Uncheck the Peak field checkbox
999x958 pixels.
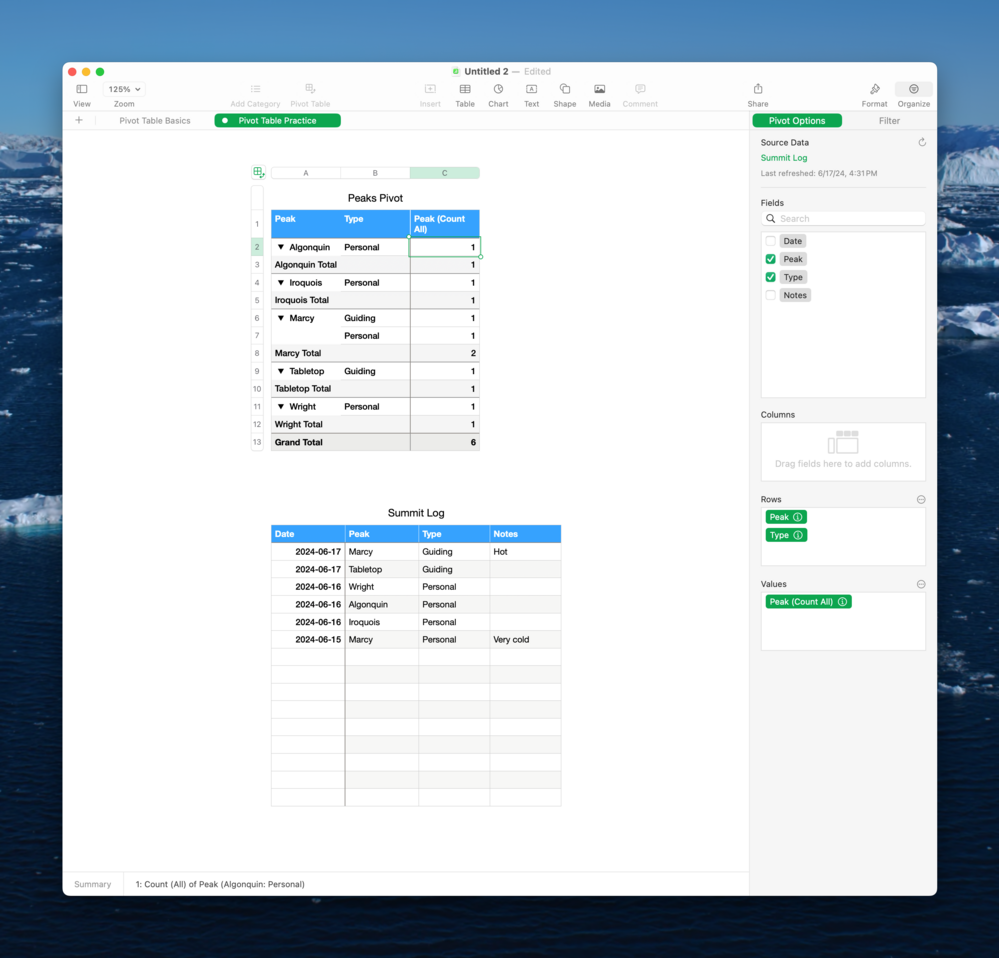[x=770, y=259]
